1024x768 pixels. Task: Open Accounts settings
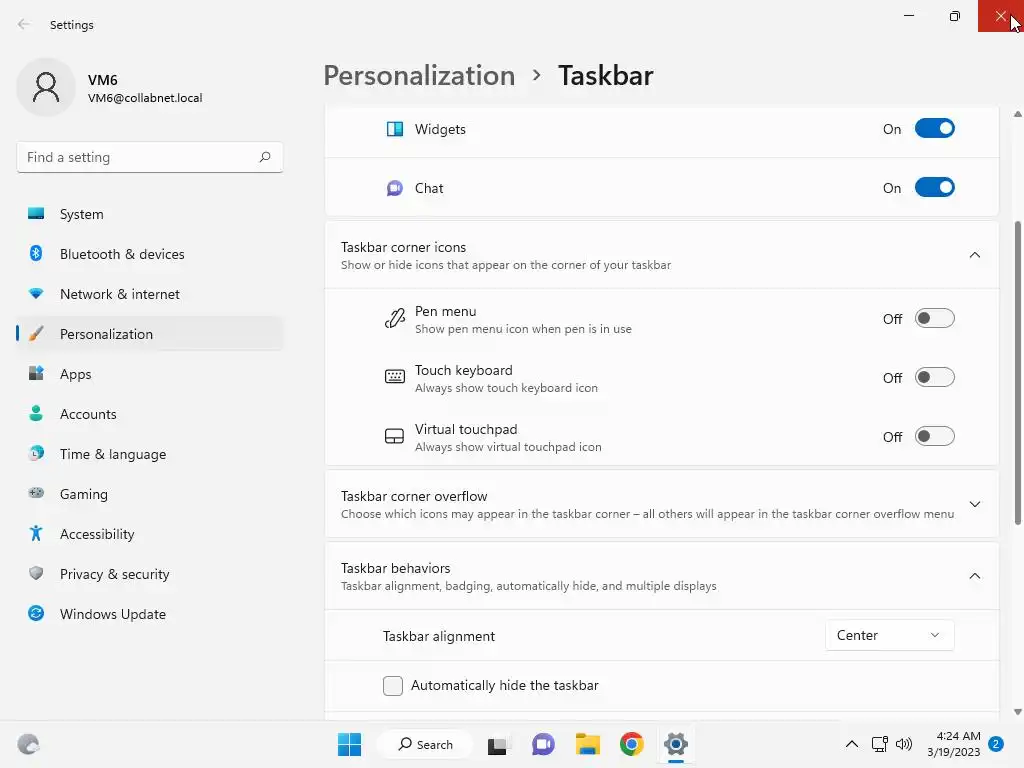[150, 414]
